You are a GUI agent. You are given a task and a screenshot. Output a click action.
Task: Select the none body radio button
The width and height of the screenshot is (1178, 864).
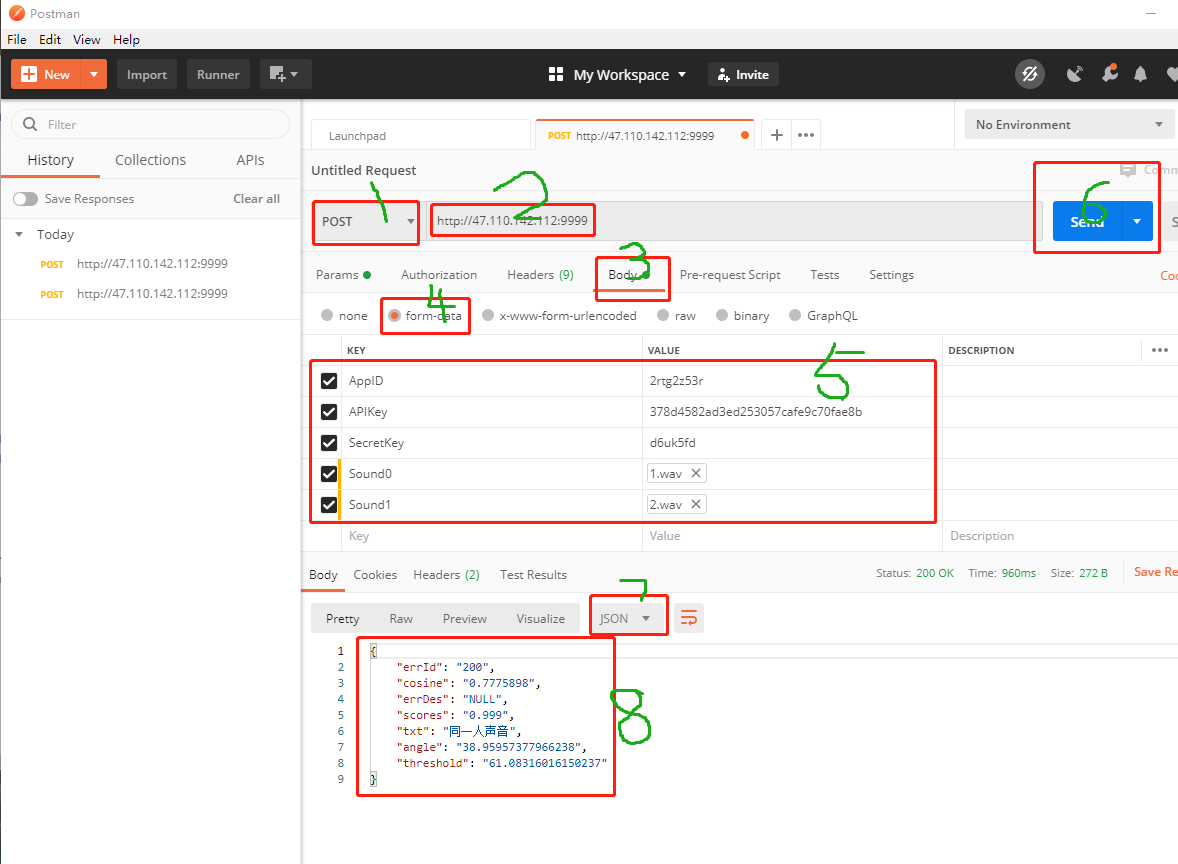(327, 316)
